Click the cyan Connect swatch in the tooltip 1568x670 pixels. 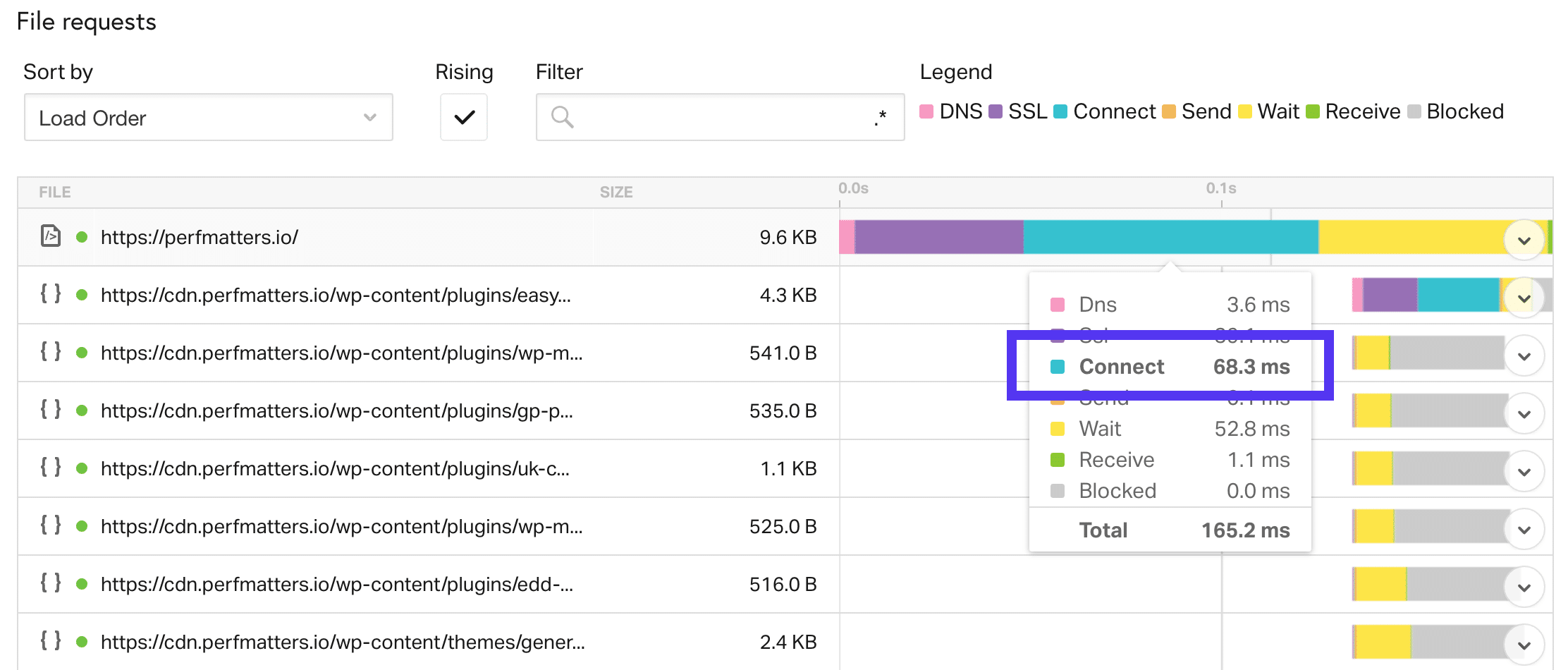(x=1057, y=367)
